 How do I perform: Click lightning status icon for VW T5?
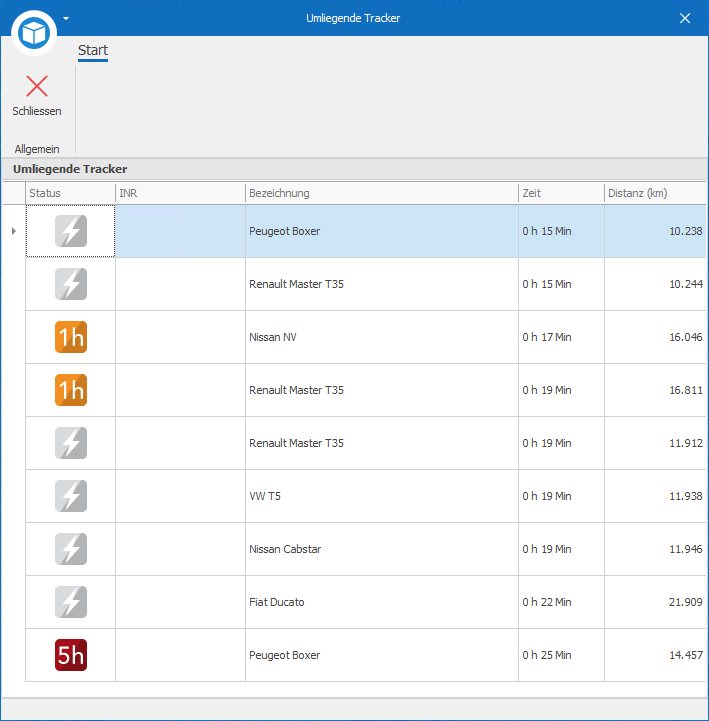[x=71, y=496]
